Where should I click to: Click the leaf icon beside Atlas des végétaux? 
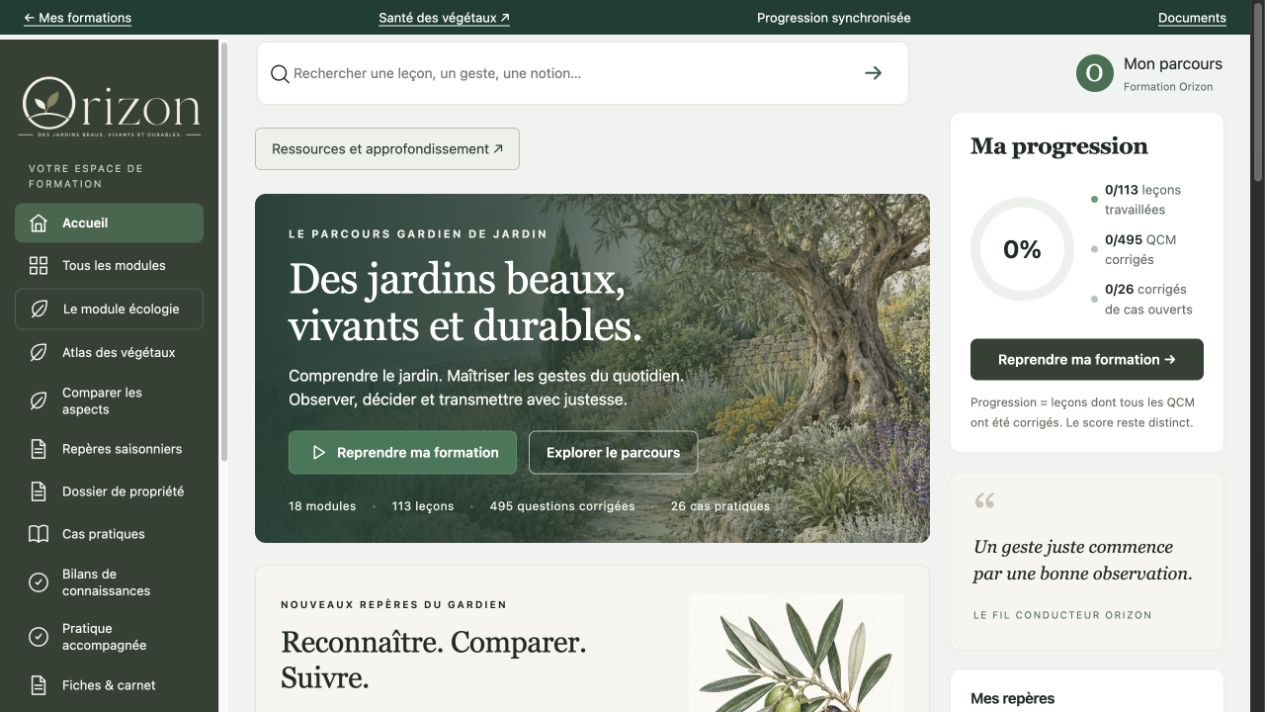[38, 352]
